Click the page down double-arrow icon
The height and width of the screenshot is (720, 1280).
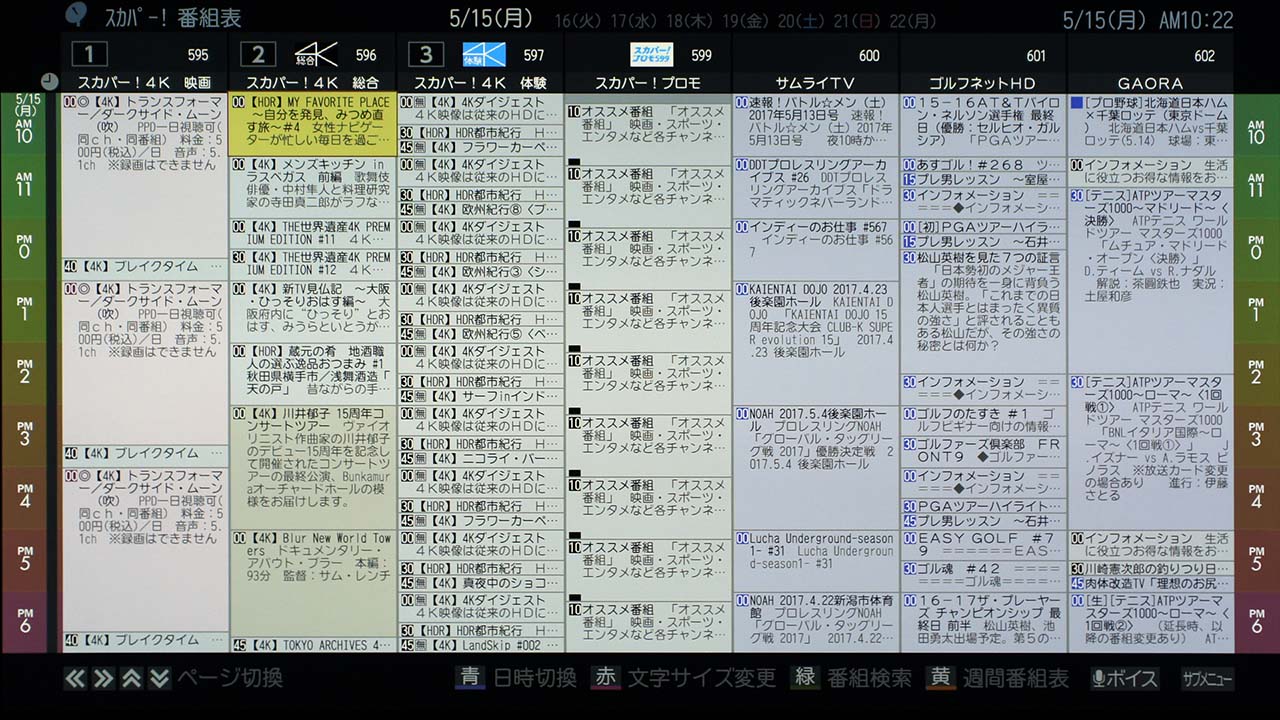coord(159,678)
